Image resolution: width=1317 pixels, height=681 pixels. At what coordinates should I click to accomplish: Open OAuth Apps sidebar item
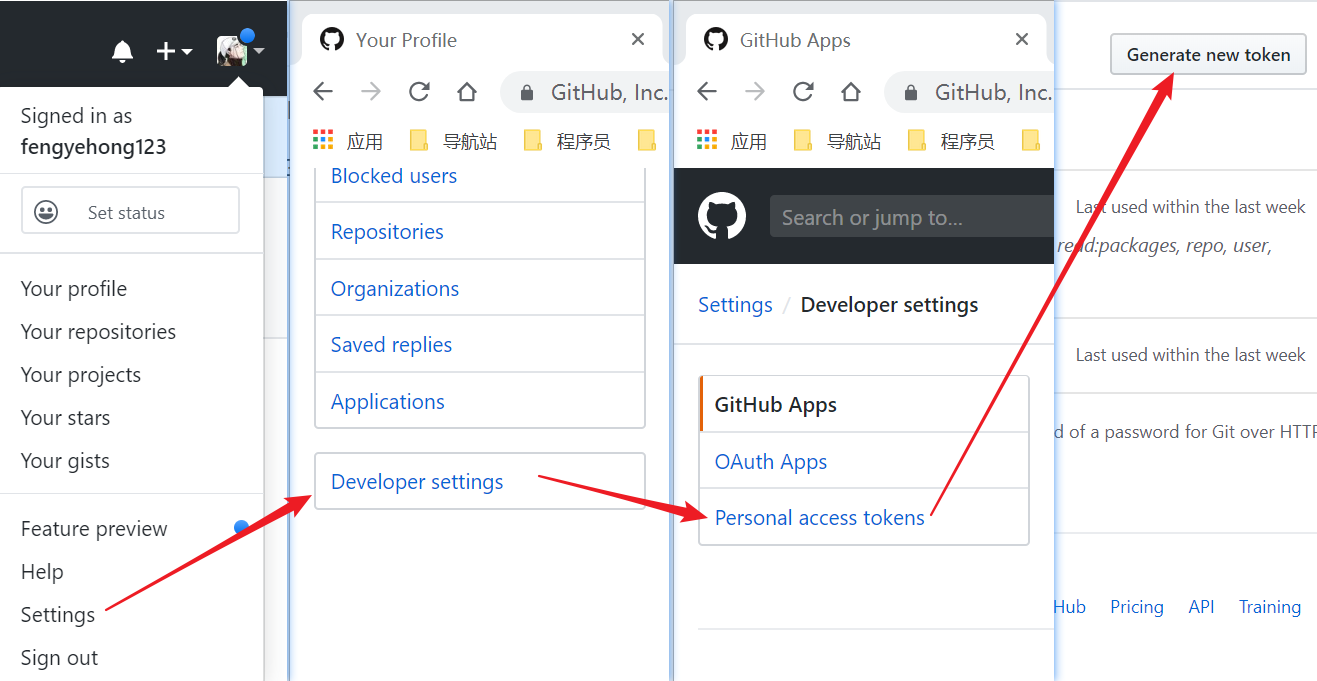coord(864,461)
